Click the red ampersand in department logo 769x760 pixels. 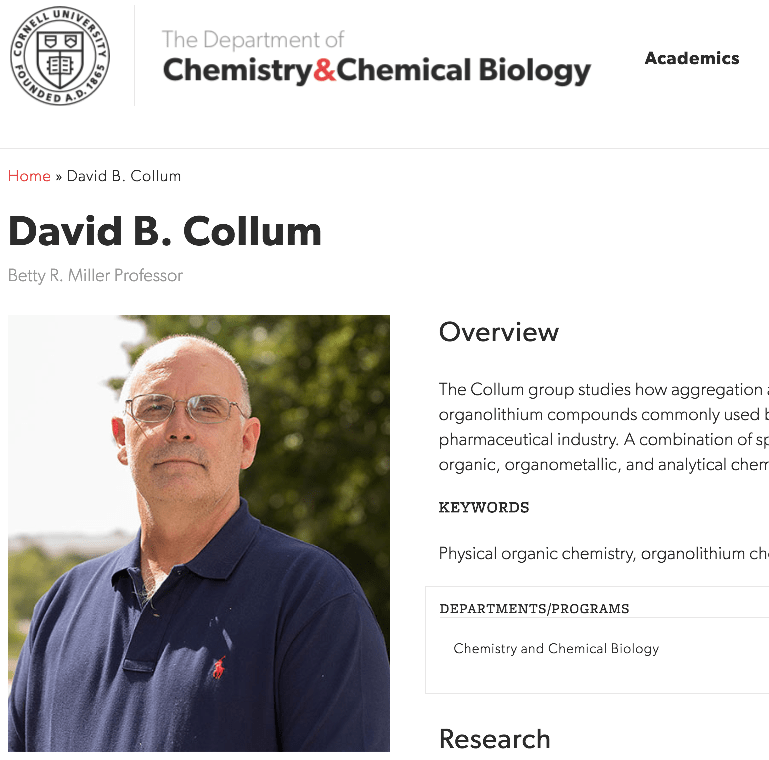click(324, 71)
